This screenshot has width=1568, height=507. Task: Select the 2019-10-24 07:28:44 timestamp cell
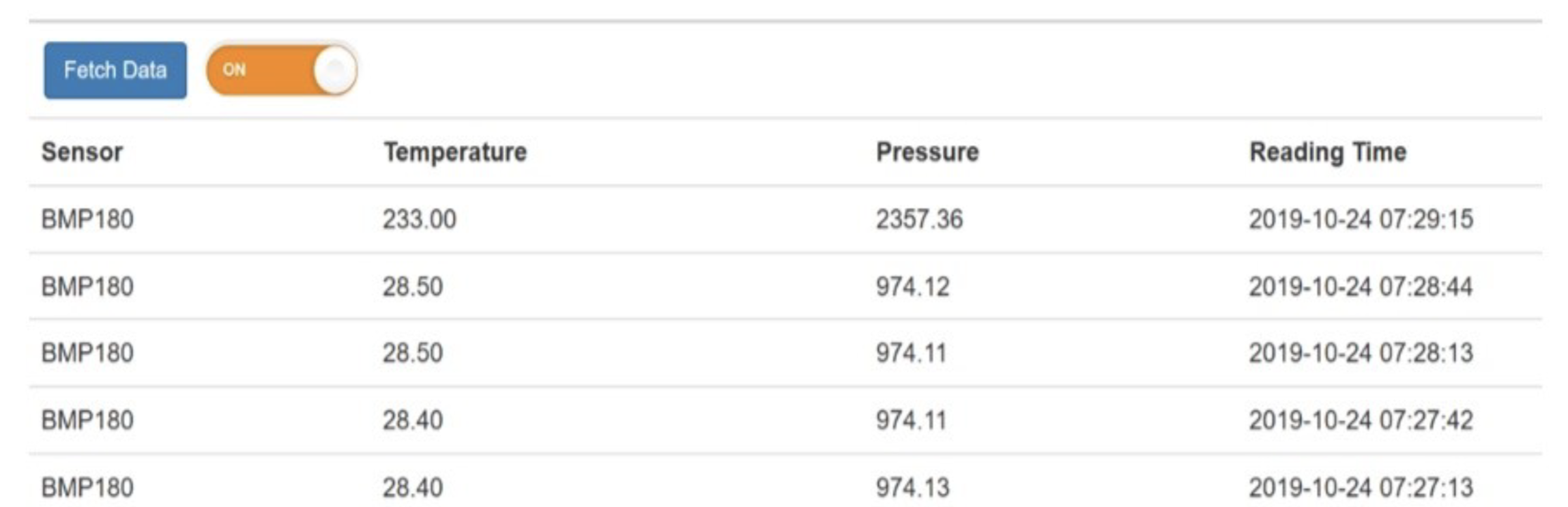point(1361,287)
